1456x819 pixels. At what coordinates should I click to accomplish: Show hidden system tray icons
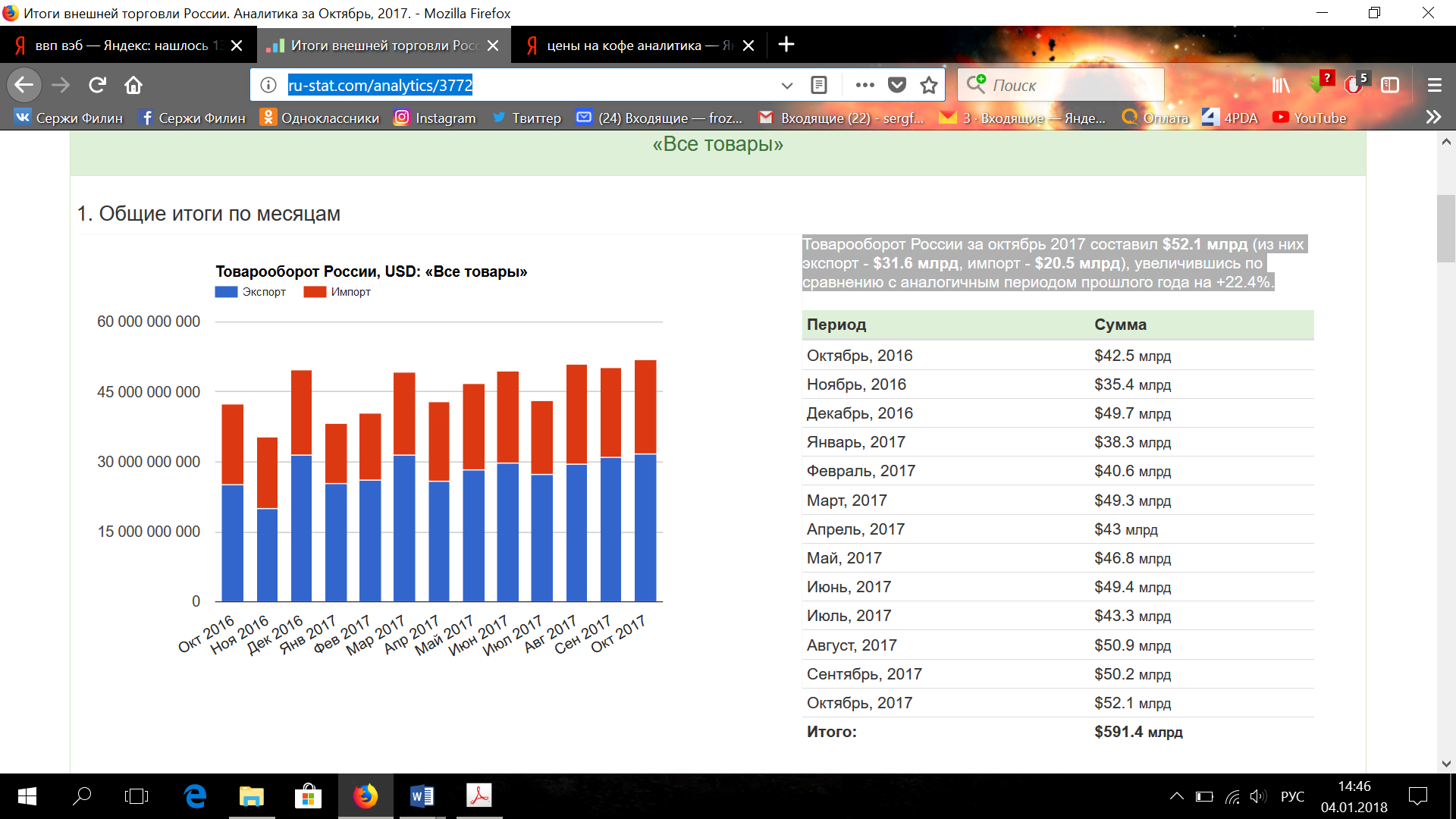[1176, 796]
